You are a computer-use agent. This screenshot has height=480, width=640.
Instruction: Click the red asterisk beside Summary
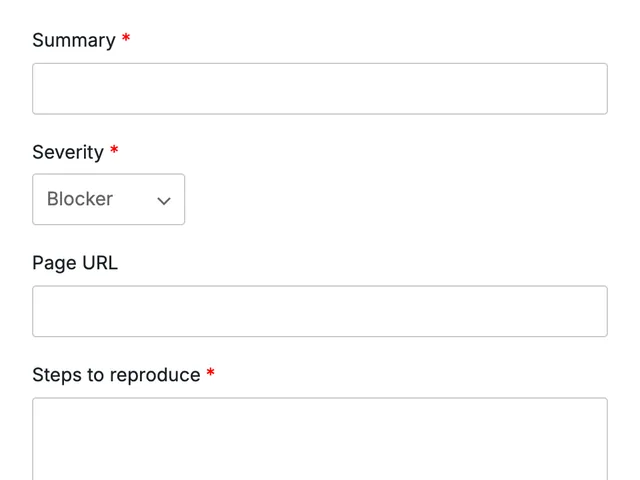tap(126, 38)
